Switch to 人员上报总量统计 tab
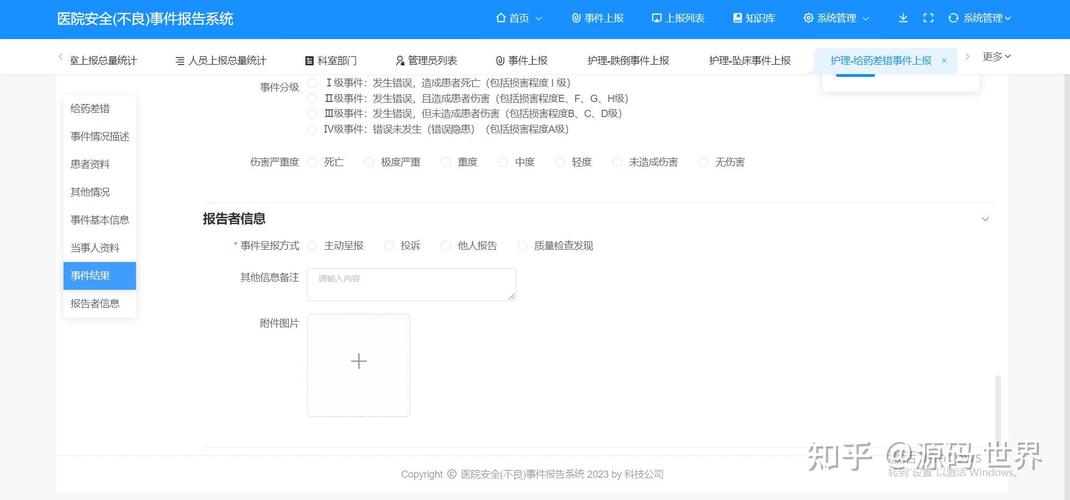The image size is (1070, 500). pos(221,61)
